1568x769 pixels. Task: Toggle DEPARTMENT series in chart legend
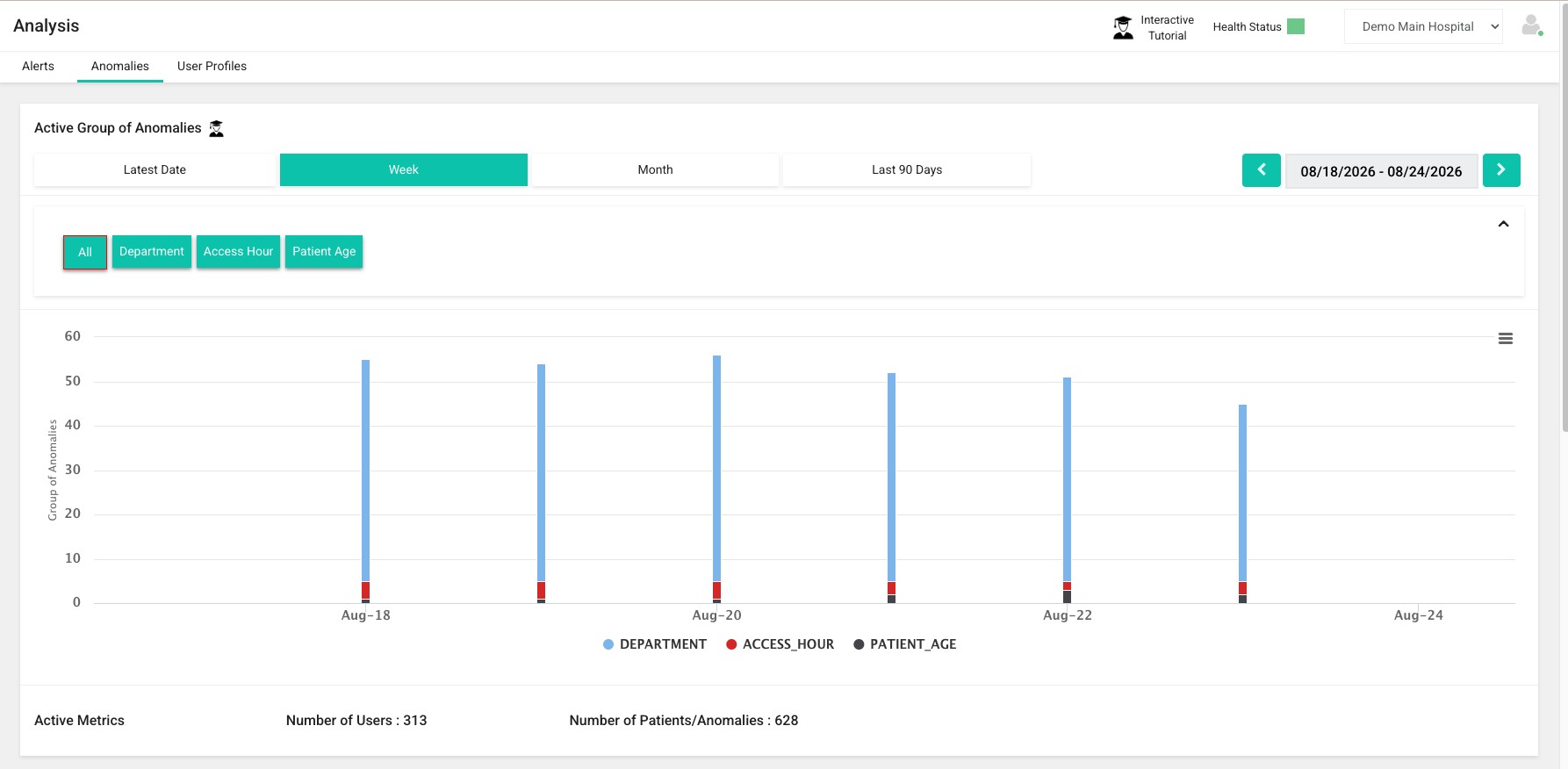[655, 644]
